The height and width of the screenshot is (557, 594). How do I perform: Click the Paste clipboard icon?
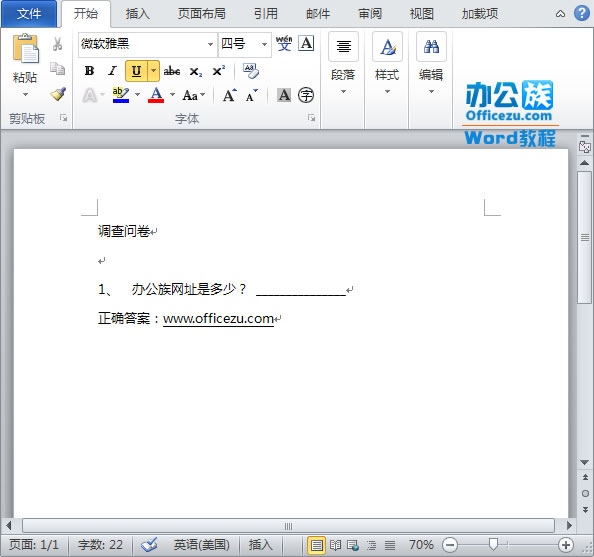click(25, 49)
